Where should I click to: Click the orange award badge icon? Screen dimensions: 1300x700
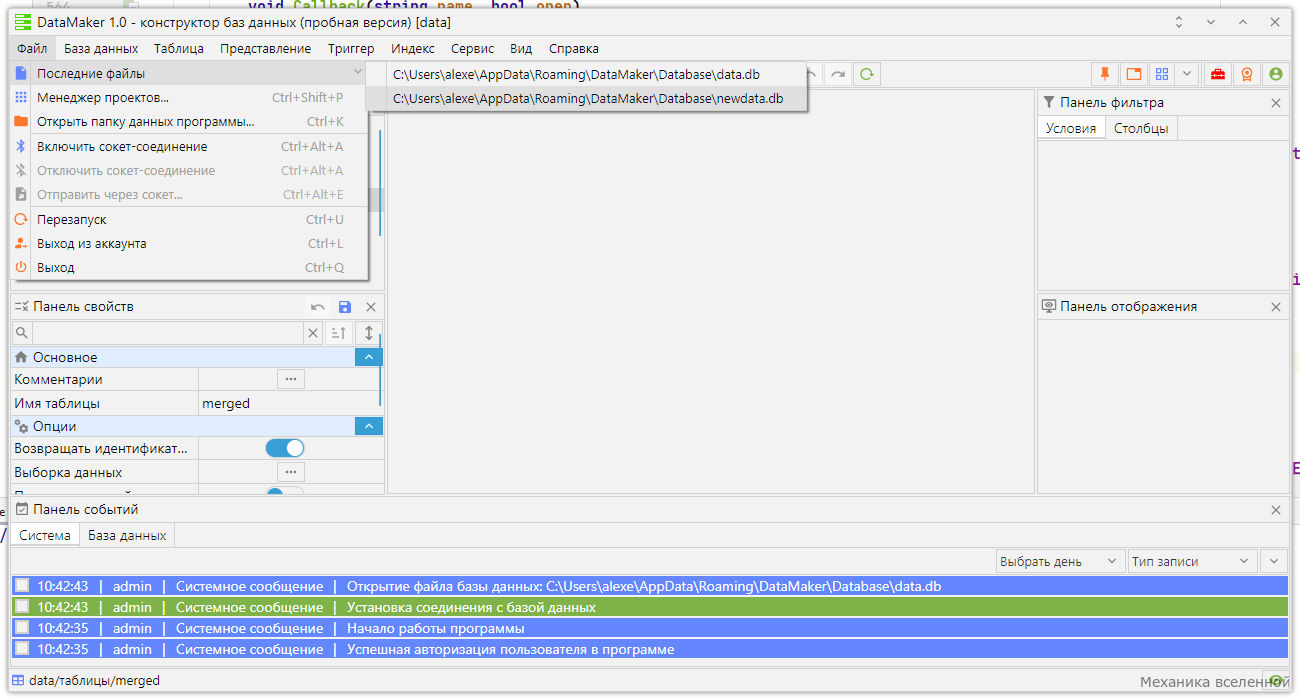click(1247, 74)
